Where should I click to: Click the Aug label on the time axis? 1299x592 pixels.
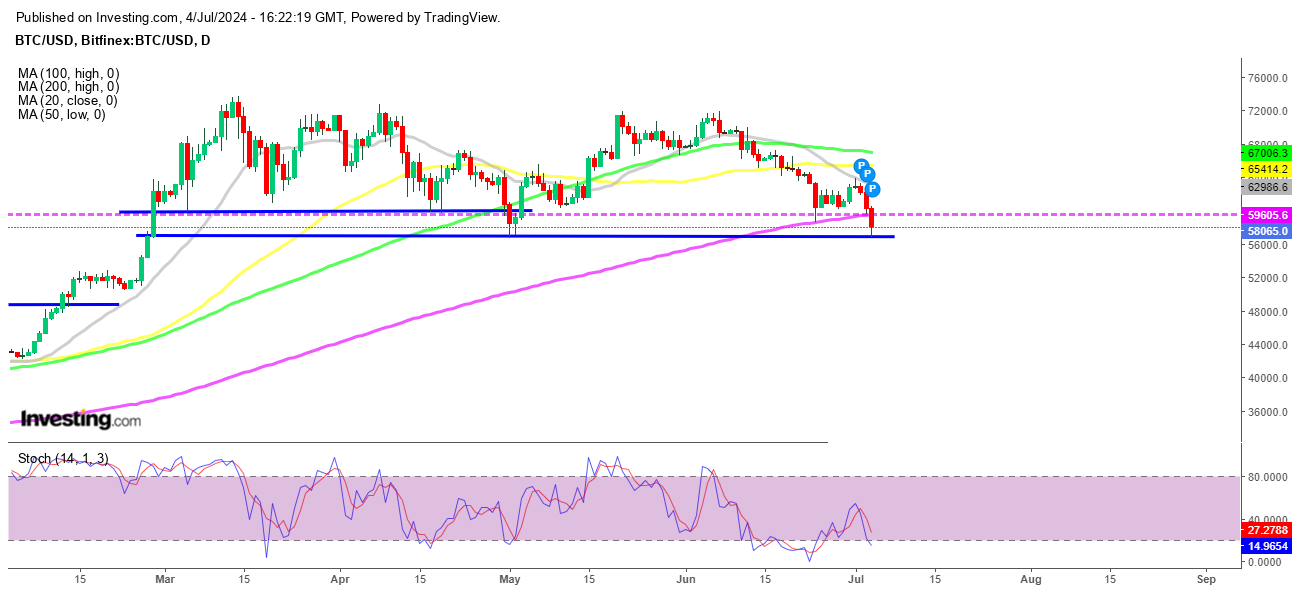tap(1031, 579)
